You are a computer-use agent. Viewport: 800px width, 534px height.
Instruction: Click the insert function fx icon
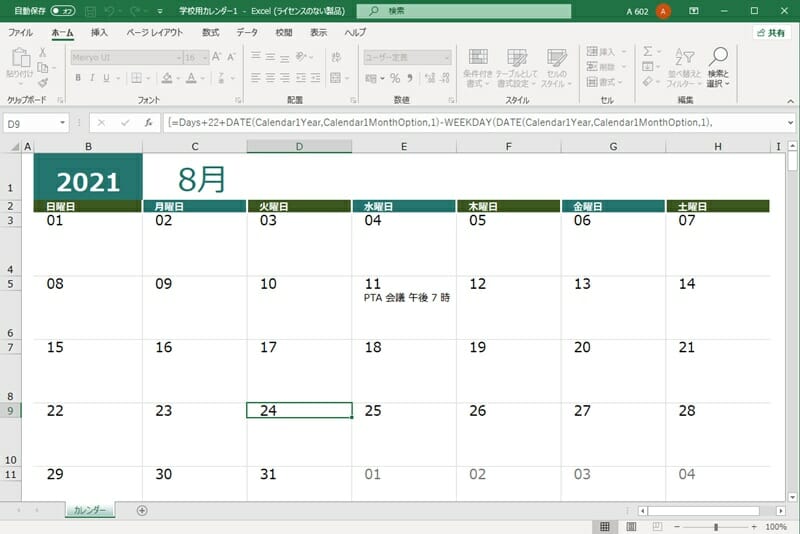point(149,123)
